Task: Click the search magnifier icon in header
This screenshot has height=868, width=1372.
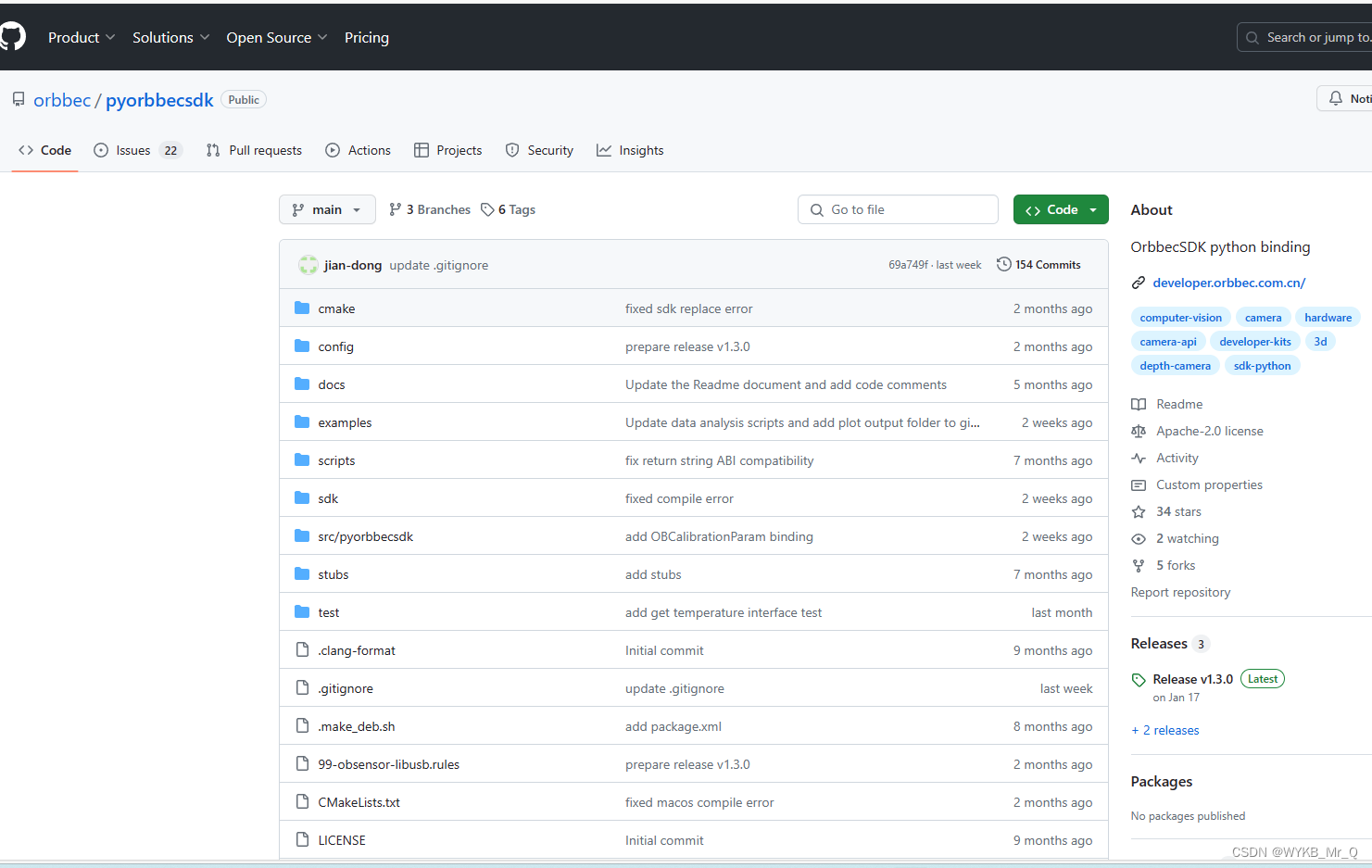Action: pos(1252,37)
